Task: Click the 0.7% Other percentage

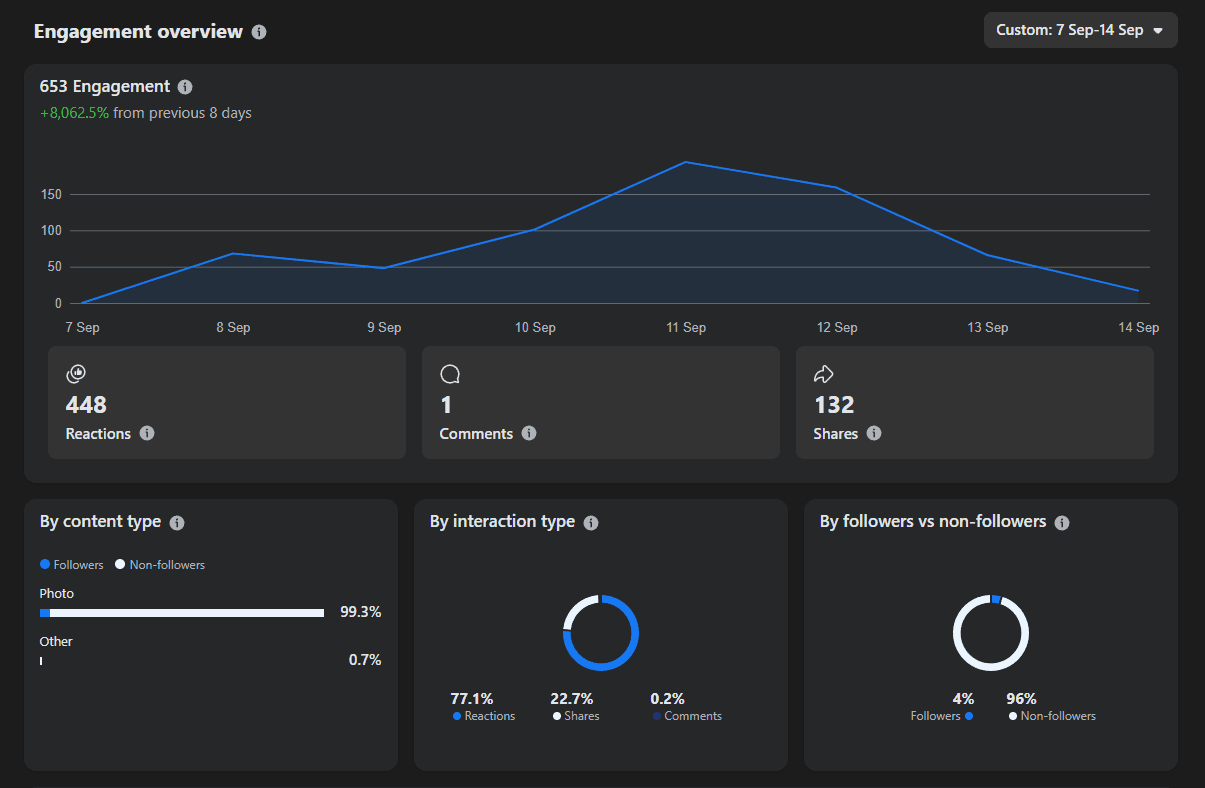Action: click(x=365, y=660)
